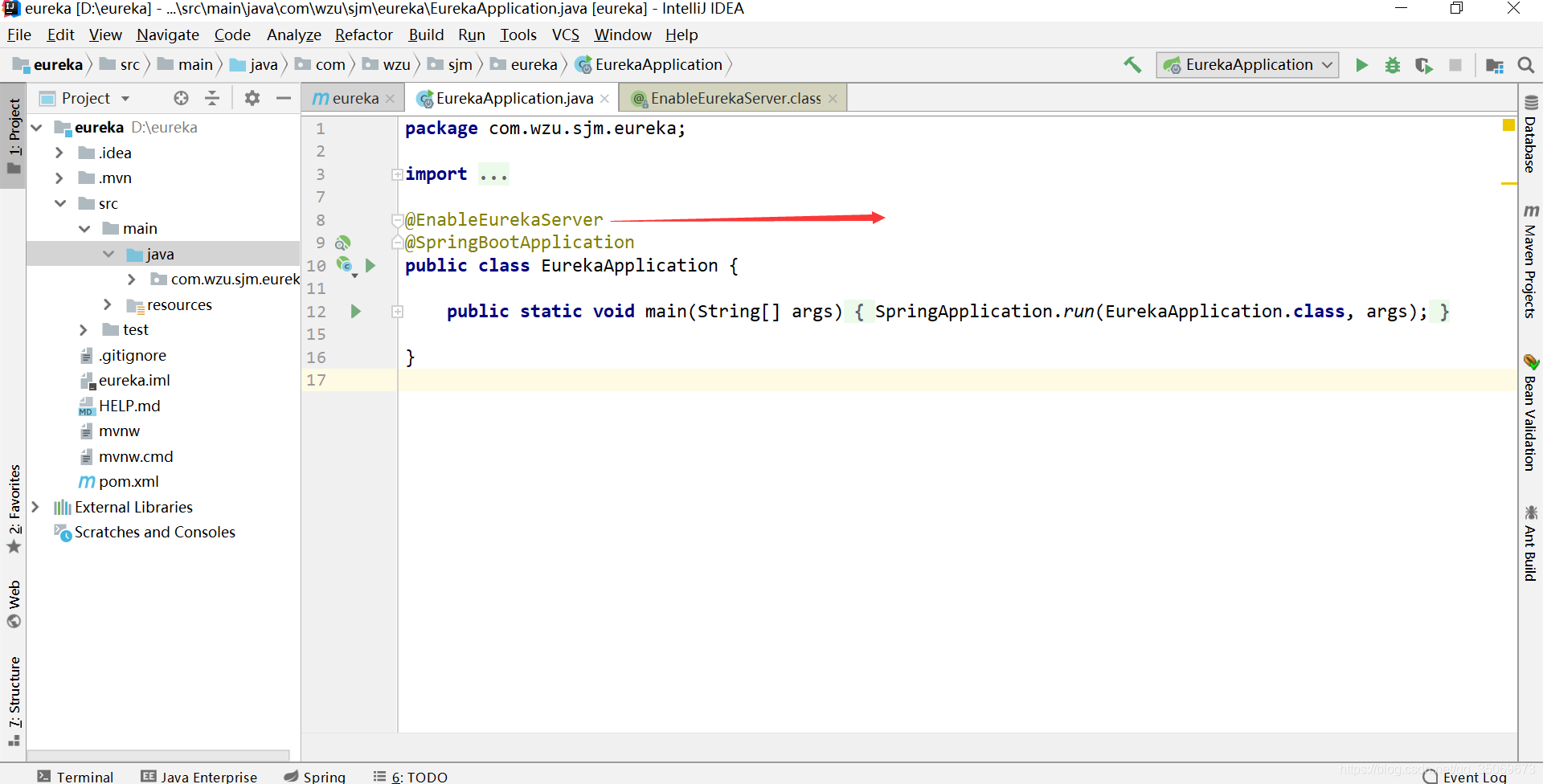
Task: Click the run gutter icon at line 10
Action: tap(370, 265)
